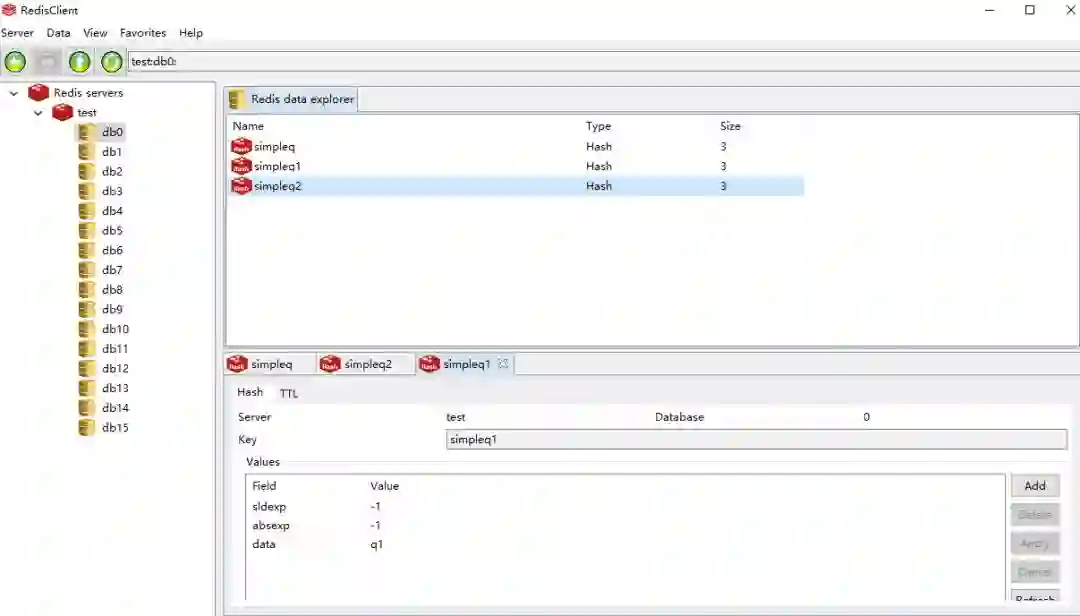Select db13 in the tree

pyautogui.click(x=115, y=388)
